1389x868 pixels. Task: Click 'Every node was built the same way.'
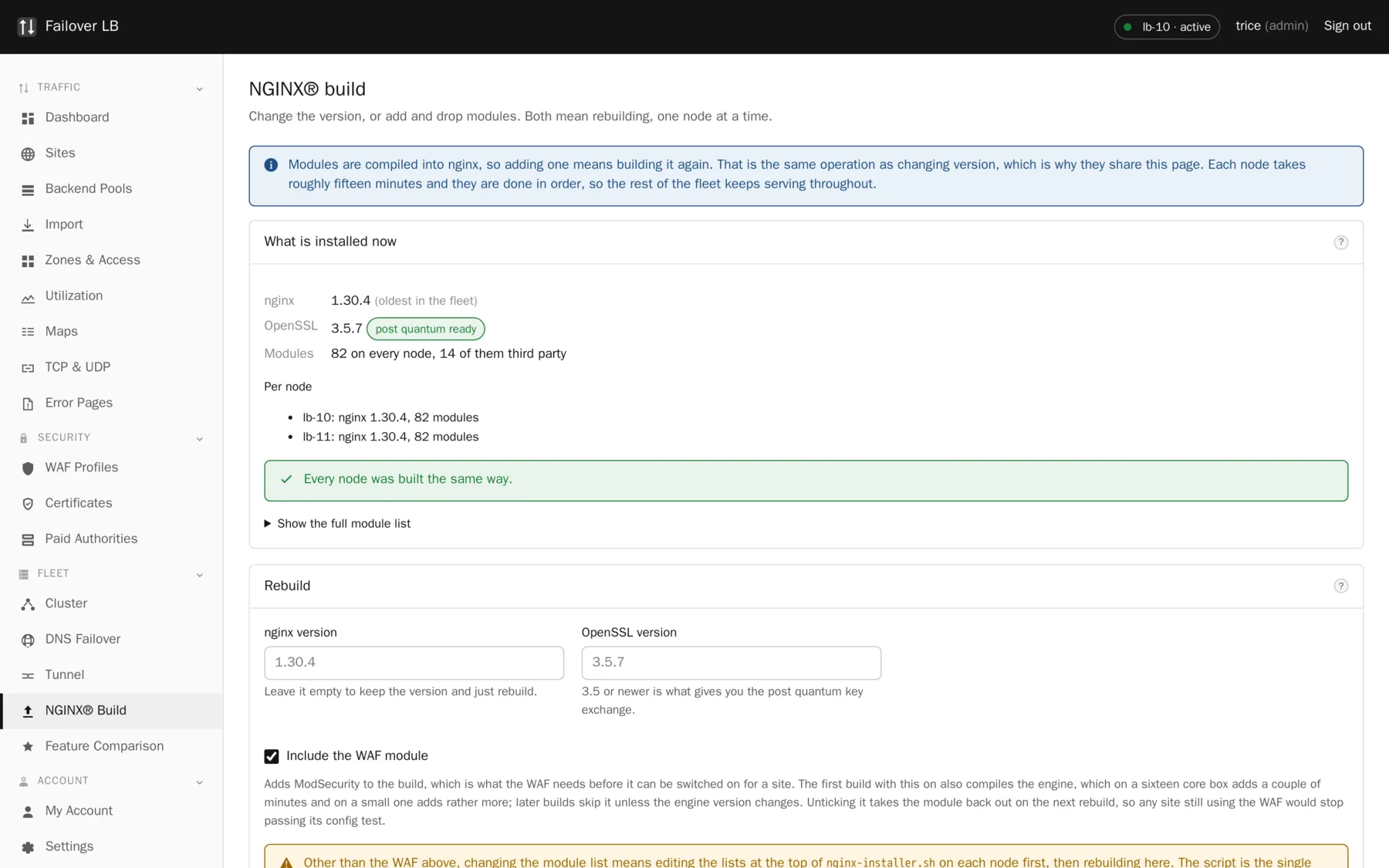[407, 479]
